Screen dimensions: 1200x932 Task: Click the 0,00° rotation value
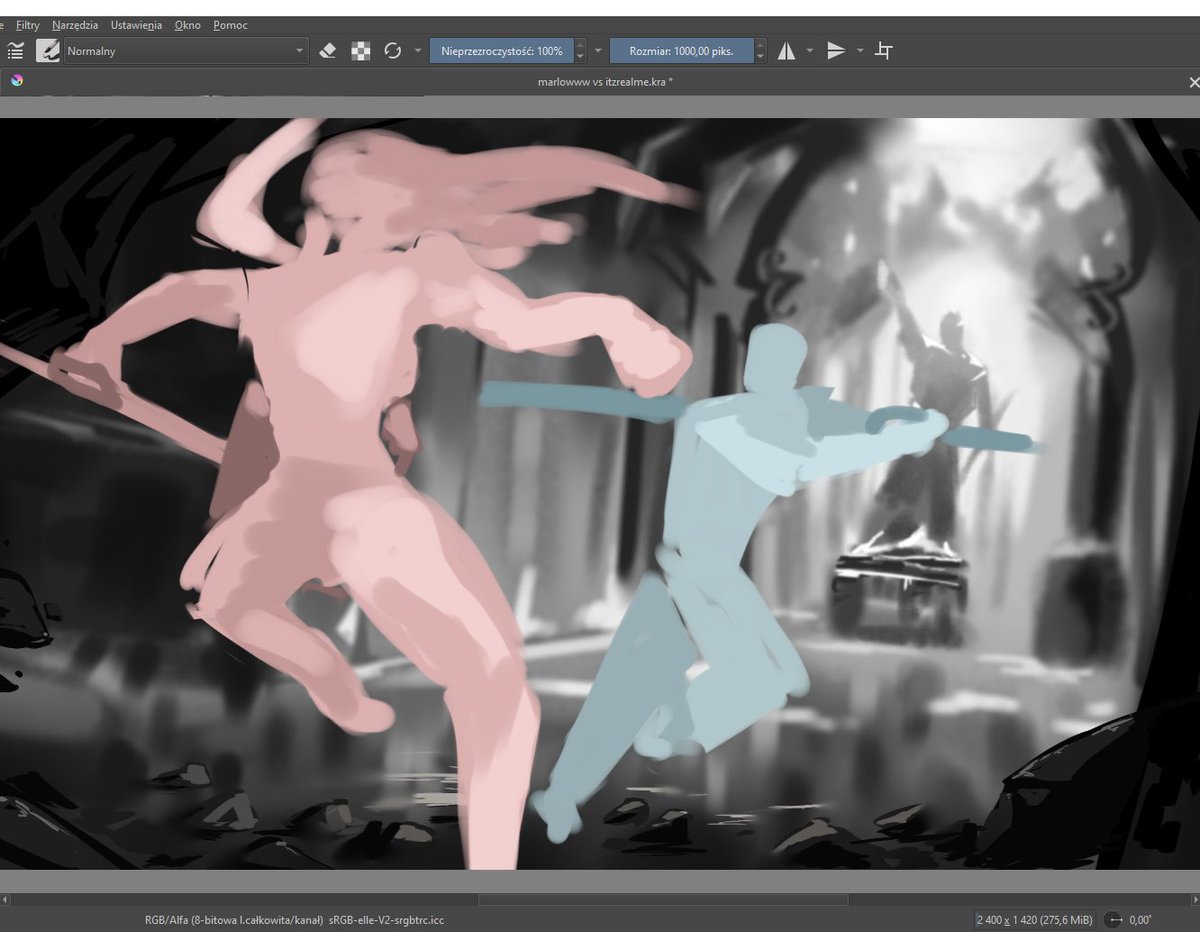click(x=1141, y=920)
